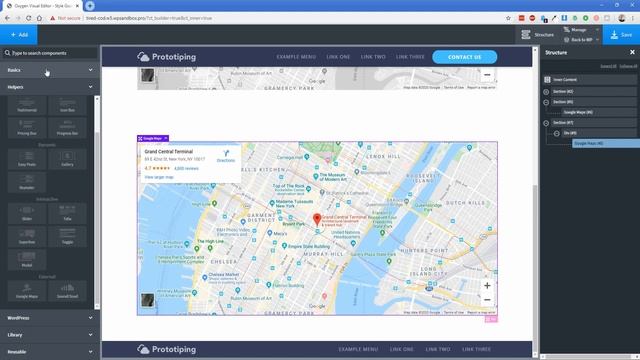The height and width of the screenshot is (360, 640).
Task: Open the browser profile avatar
Action: (x=622, y=18)
